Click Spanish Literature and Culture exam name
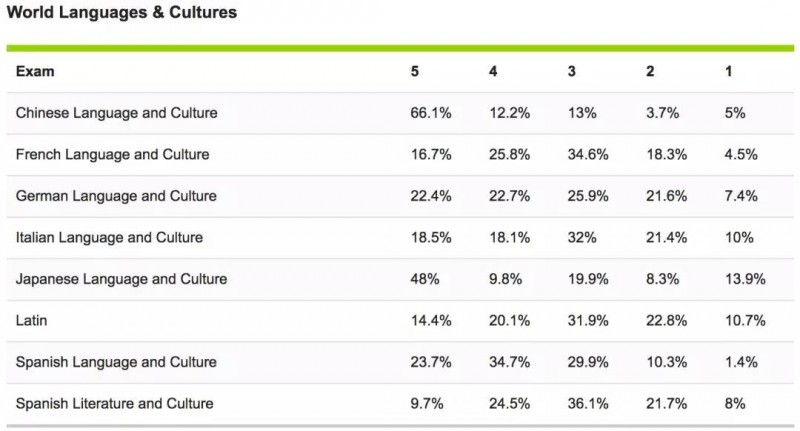Screen dimensions: 800x431 (115, 403)
